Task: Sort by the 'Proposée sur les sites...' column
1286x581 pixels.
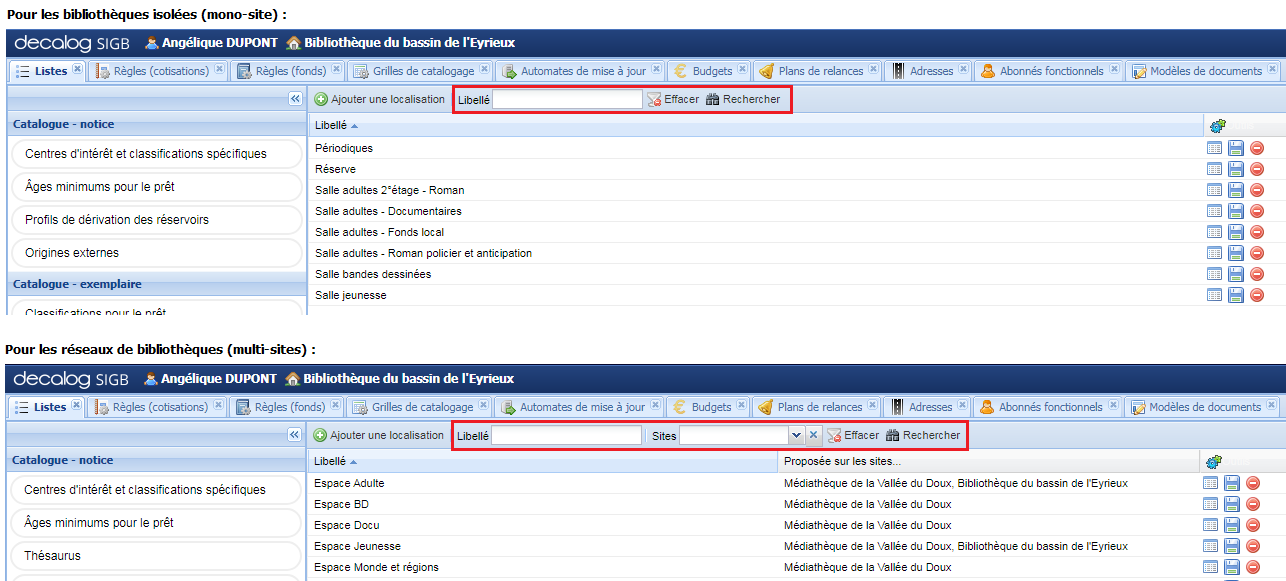Action: 842,461
